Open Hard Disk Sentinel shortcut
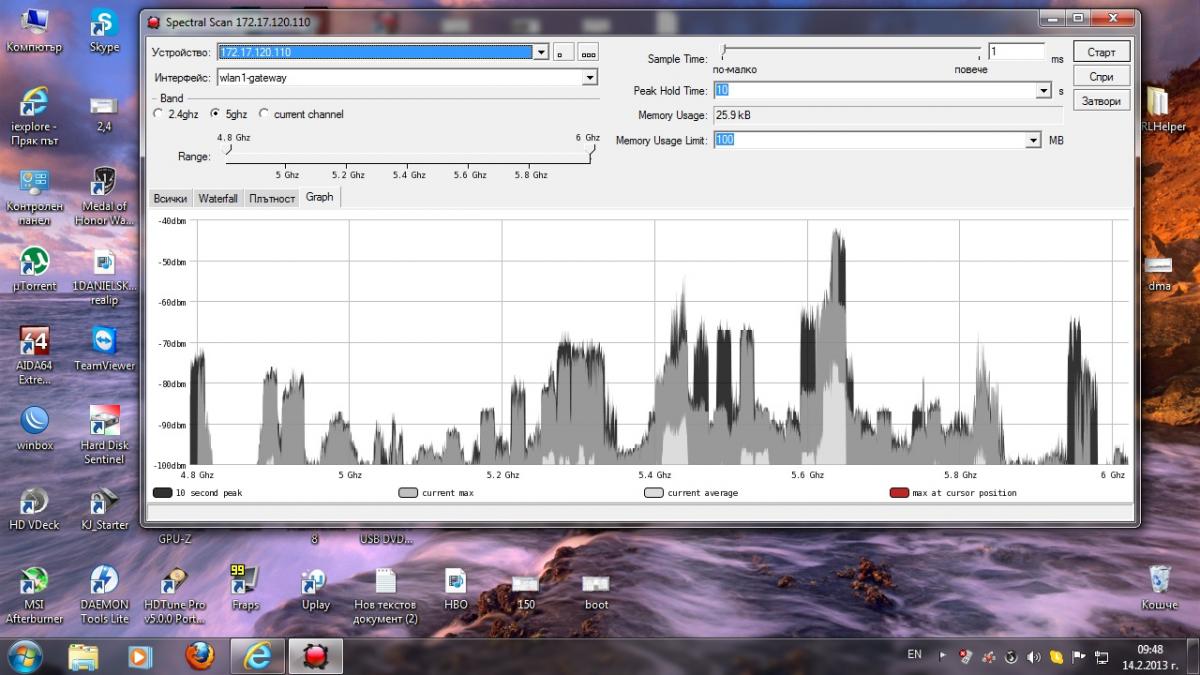 coord(104,422)
